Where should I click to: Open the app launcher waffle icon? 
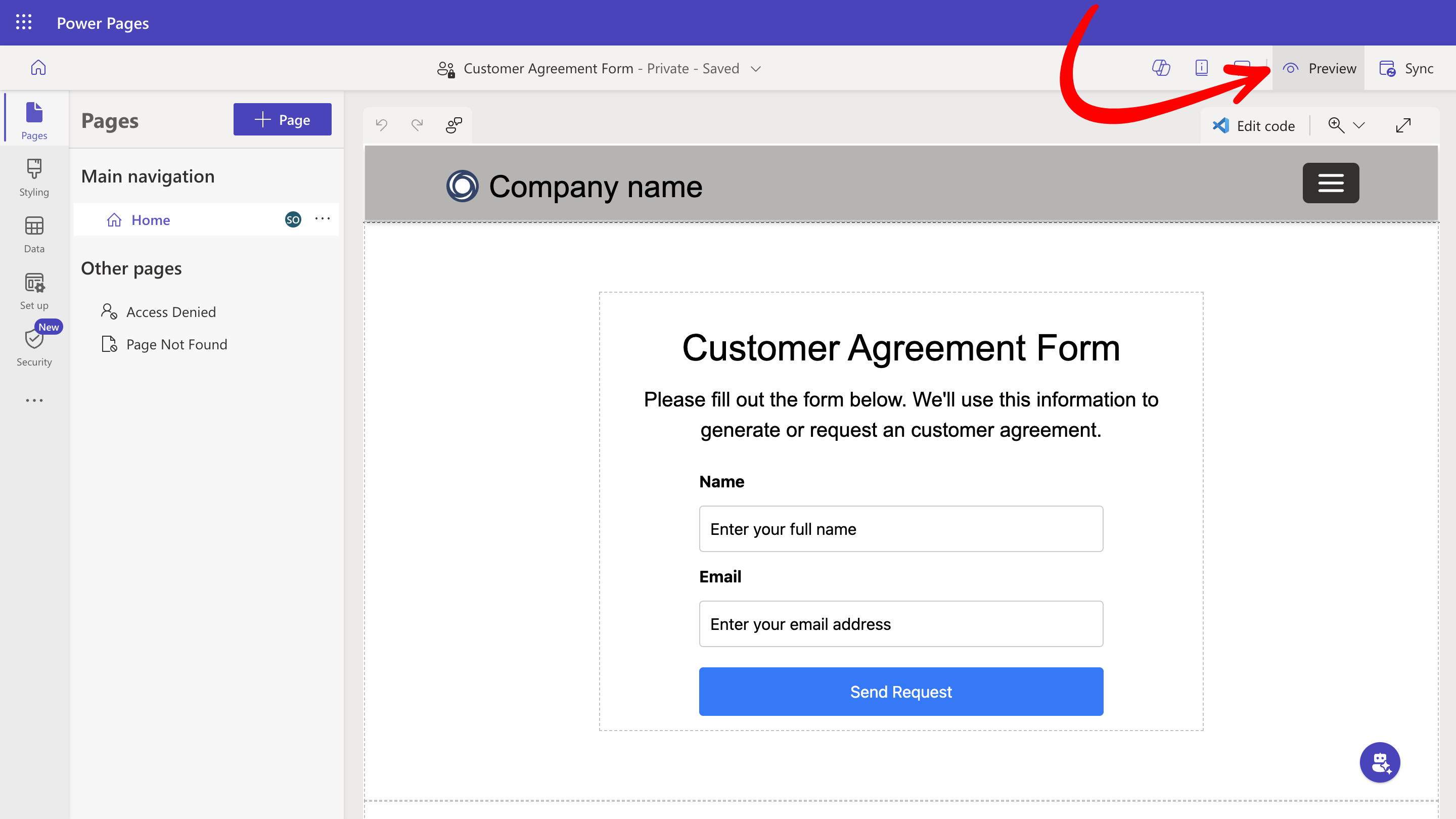click(x=23, y=23)
